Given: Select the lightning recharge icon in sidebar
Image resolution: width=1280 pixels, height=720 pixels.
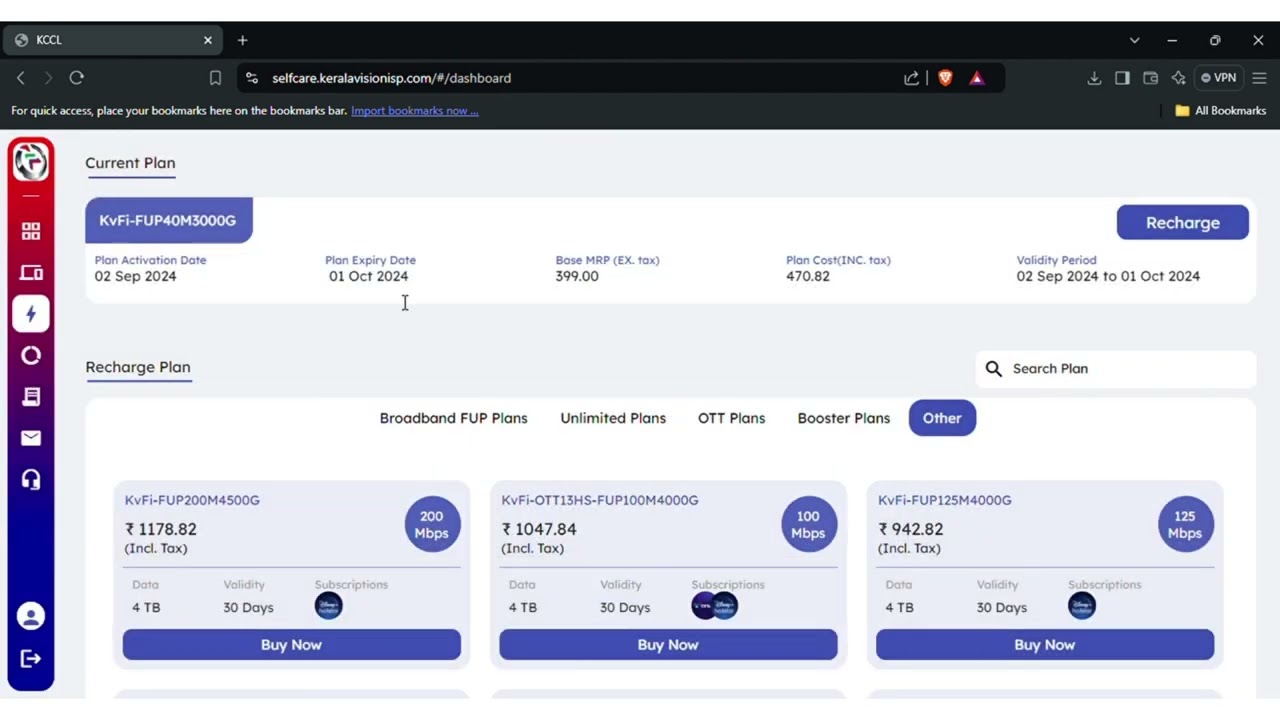Looking at the screenshot, I should [x=31, y=314].
